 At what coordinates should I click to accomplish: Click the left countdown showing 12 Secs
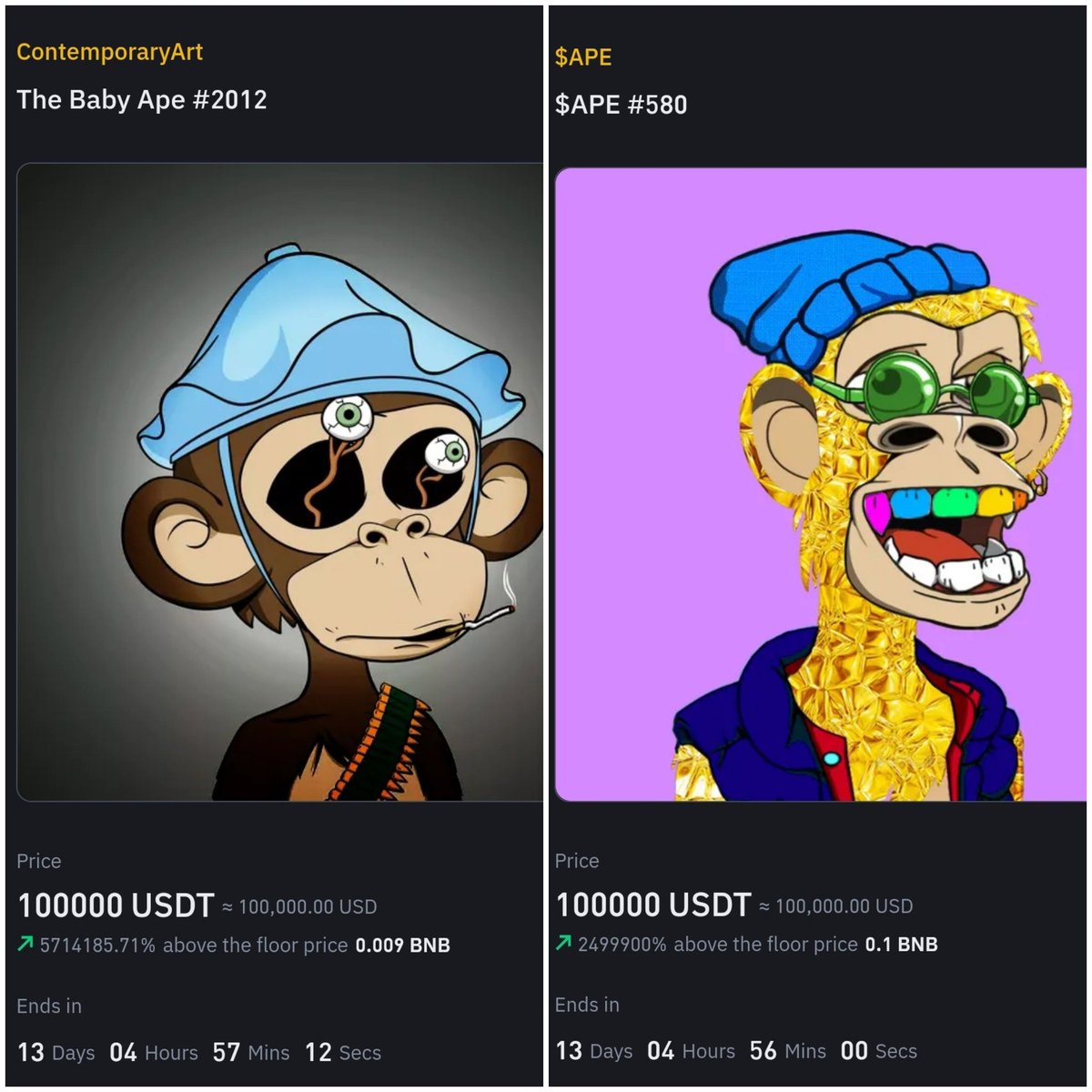click(x=343, y=1053)
